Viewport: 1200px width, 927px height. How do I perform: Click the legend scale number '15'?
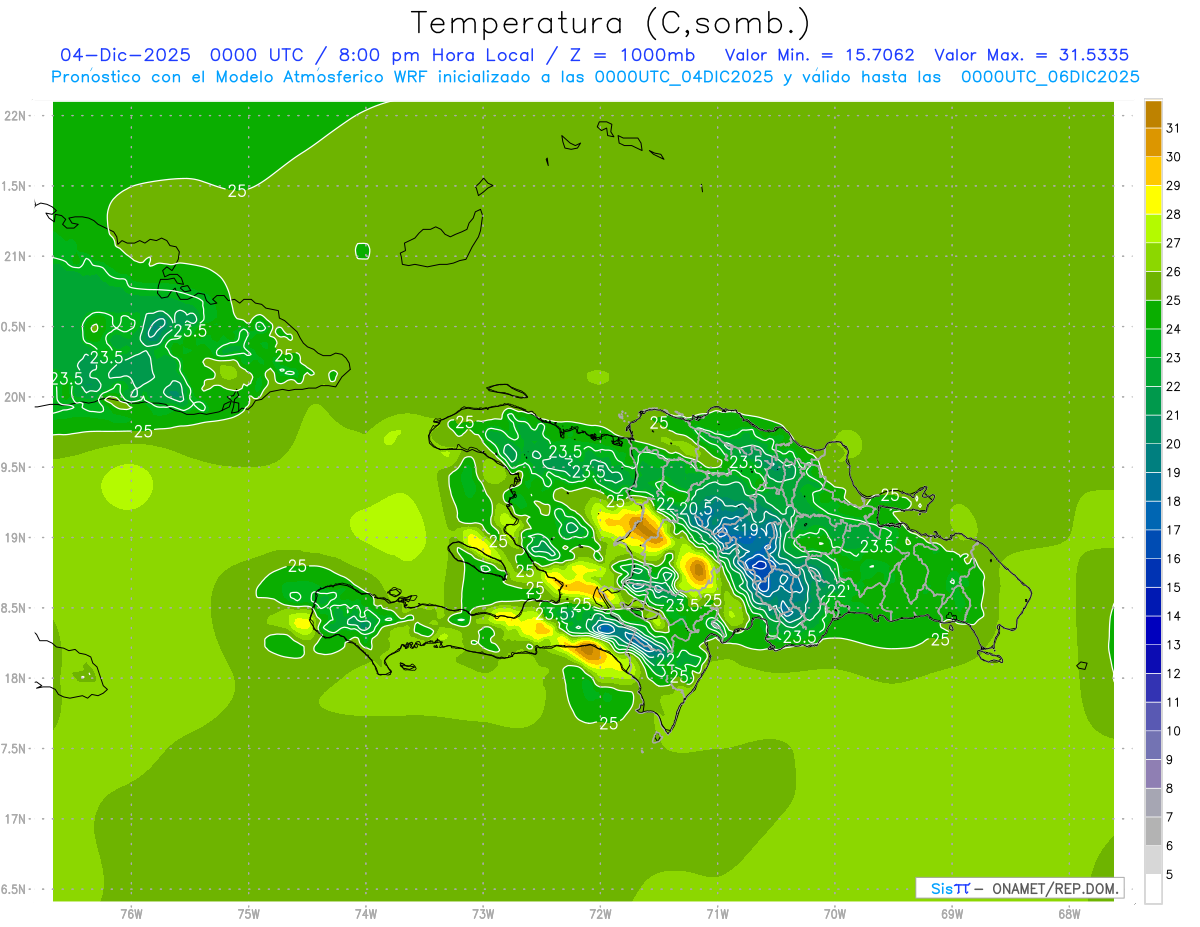[x=1174, y=588]
